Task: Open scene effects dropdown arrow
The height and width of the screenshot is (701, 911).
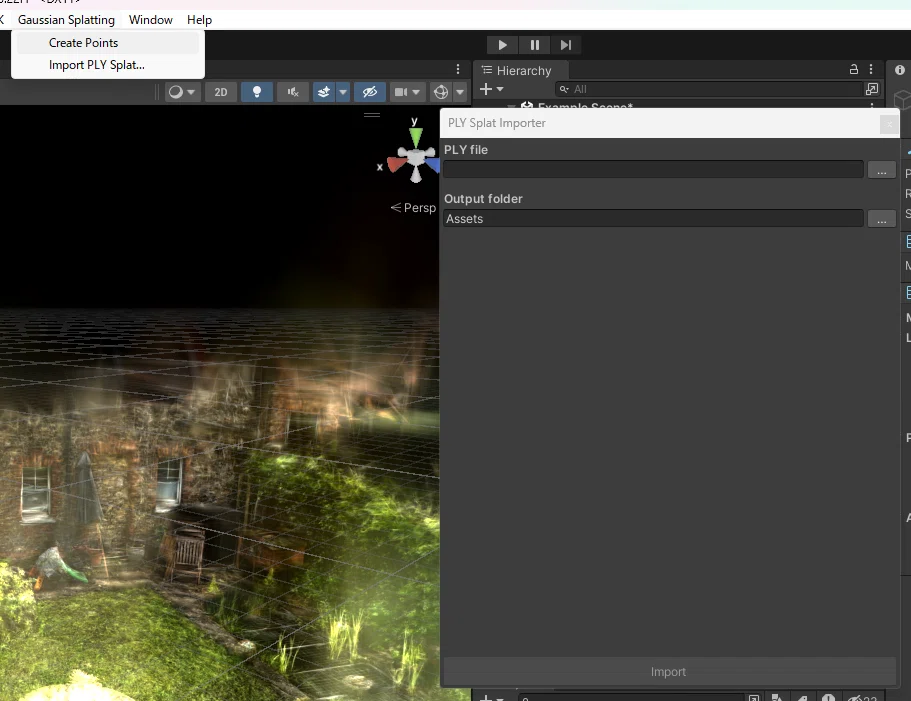Action: tap(343, 92)
